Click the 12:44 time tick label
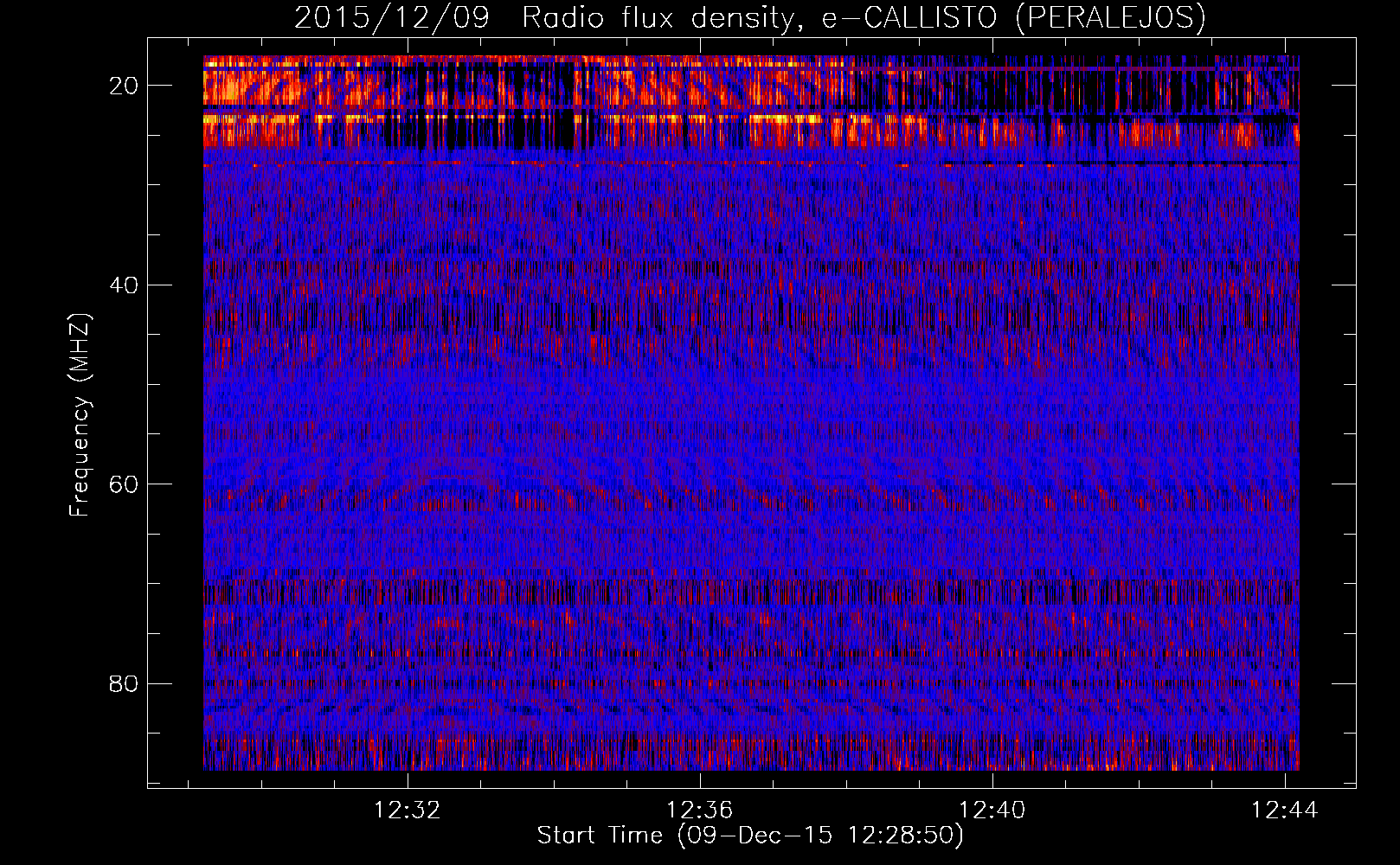The image size is (1400, 865). [x=1285, y=810]
